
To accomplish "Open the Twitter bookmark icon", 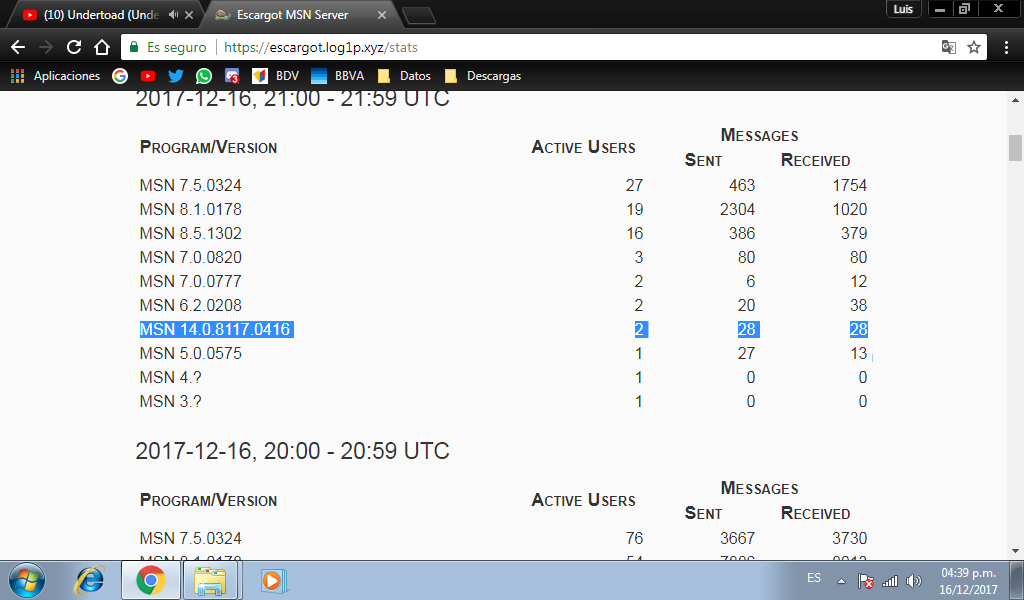I will click(x=176, y=76).
